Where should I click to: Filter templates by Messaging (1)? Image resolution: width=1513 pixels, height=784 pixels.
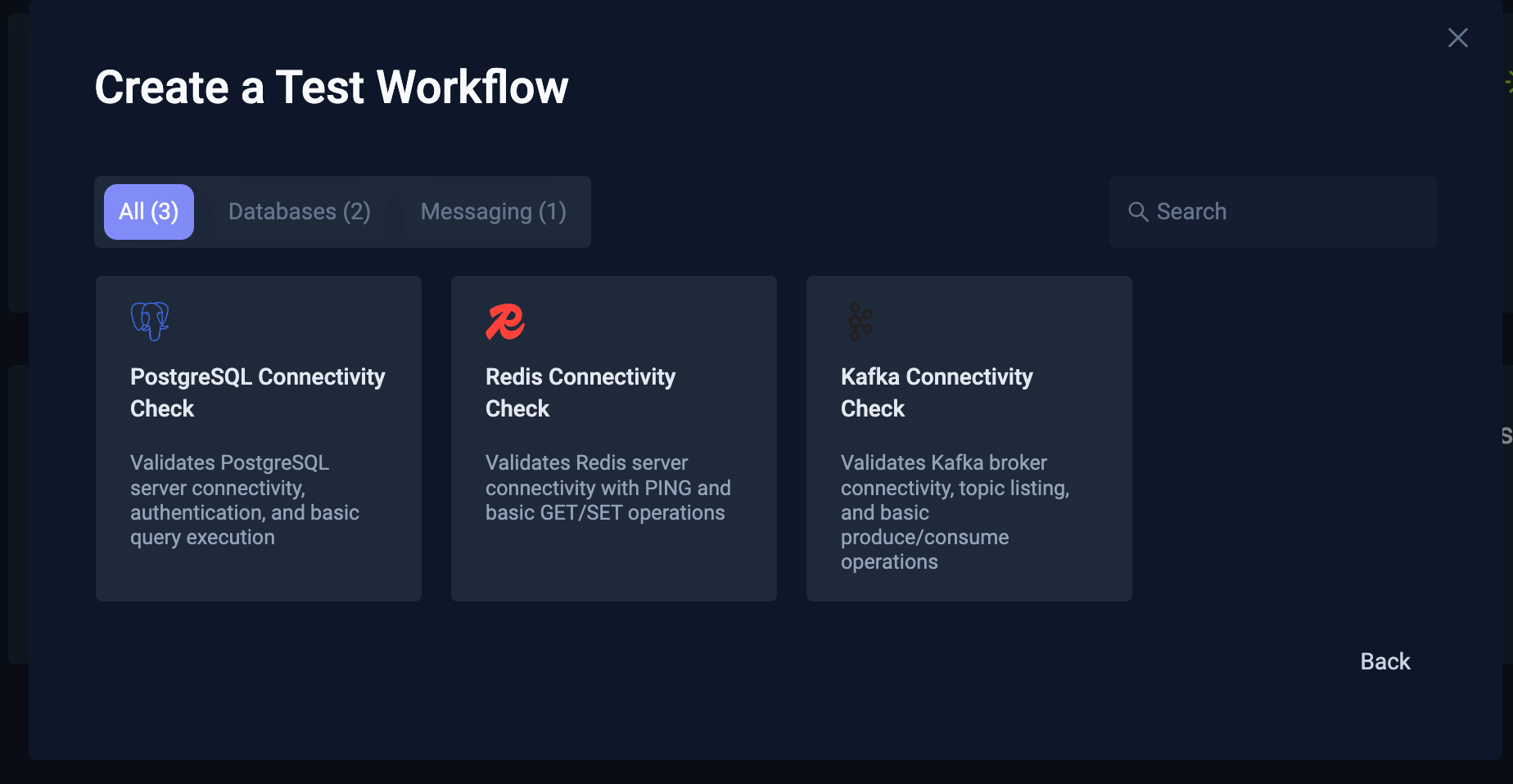point(493,211)
